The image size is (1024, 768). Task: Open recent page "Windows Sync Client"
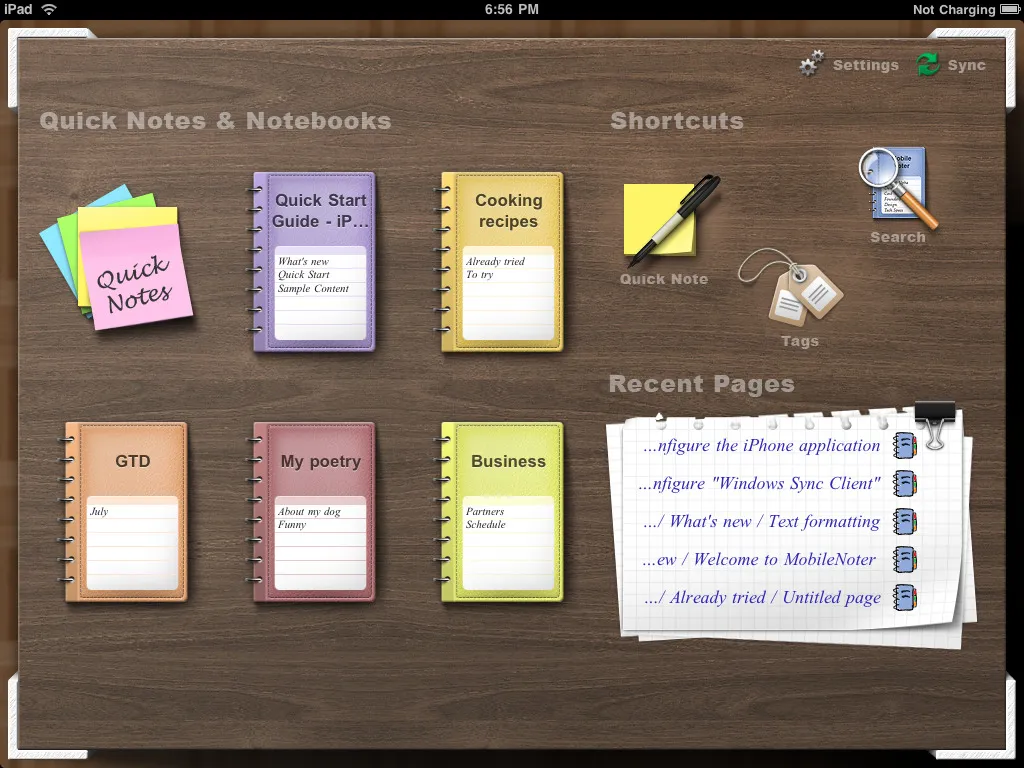(x=760, y=484)
